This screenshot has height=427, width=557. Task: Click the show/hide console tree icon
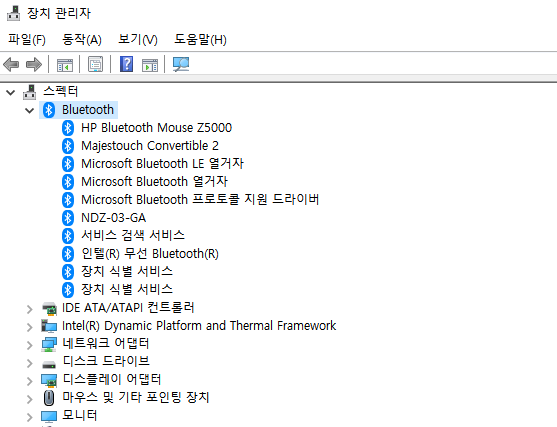click(x=65, y=65)
